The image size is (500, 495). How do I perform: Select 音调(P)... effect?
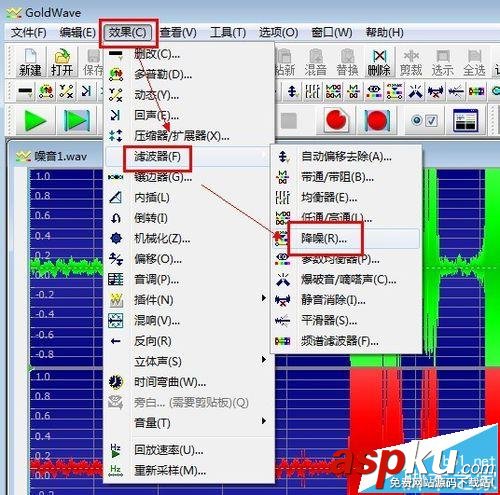(188, 279)
